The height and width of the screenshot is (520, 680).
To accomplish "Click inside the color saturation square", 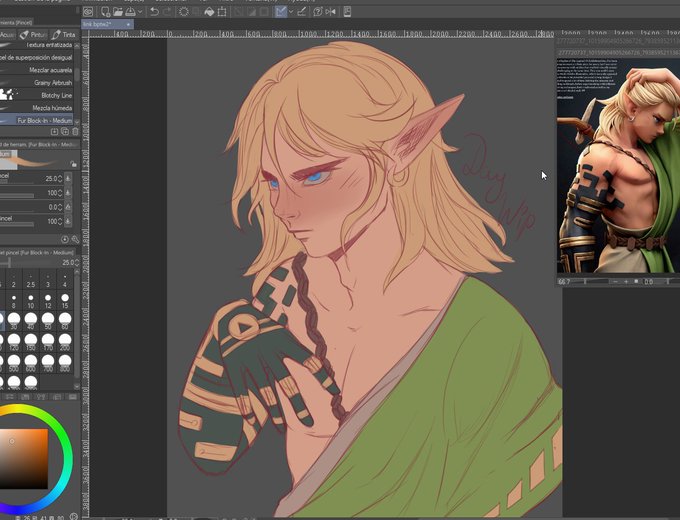I will pyautogui.click(x=23, y=459).
